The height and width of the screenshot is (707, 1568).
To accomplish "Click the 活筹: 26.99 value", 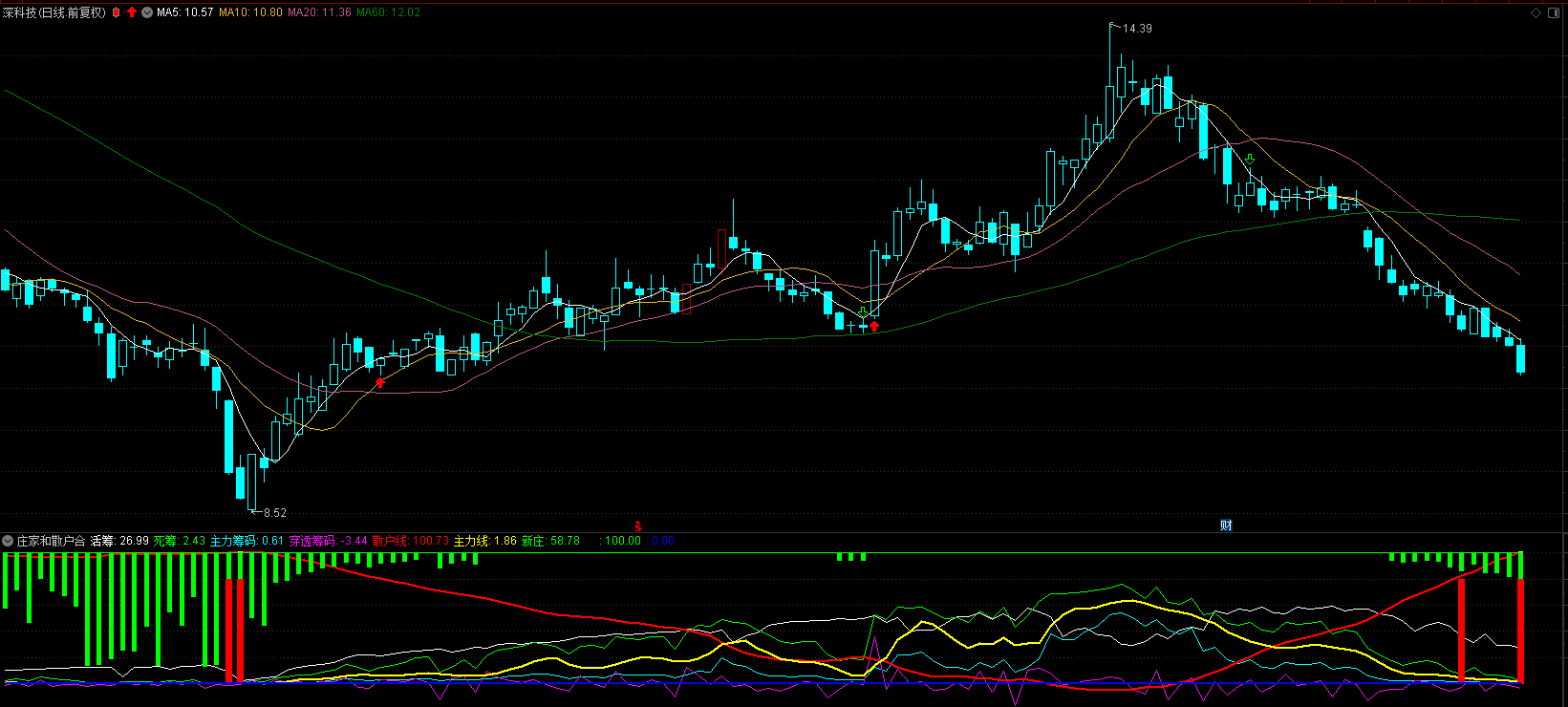I will click(119, 541).
